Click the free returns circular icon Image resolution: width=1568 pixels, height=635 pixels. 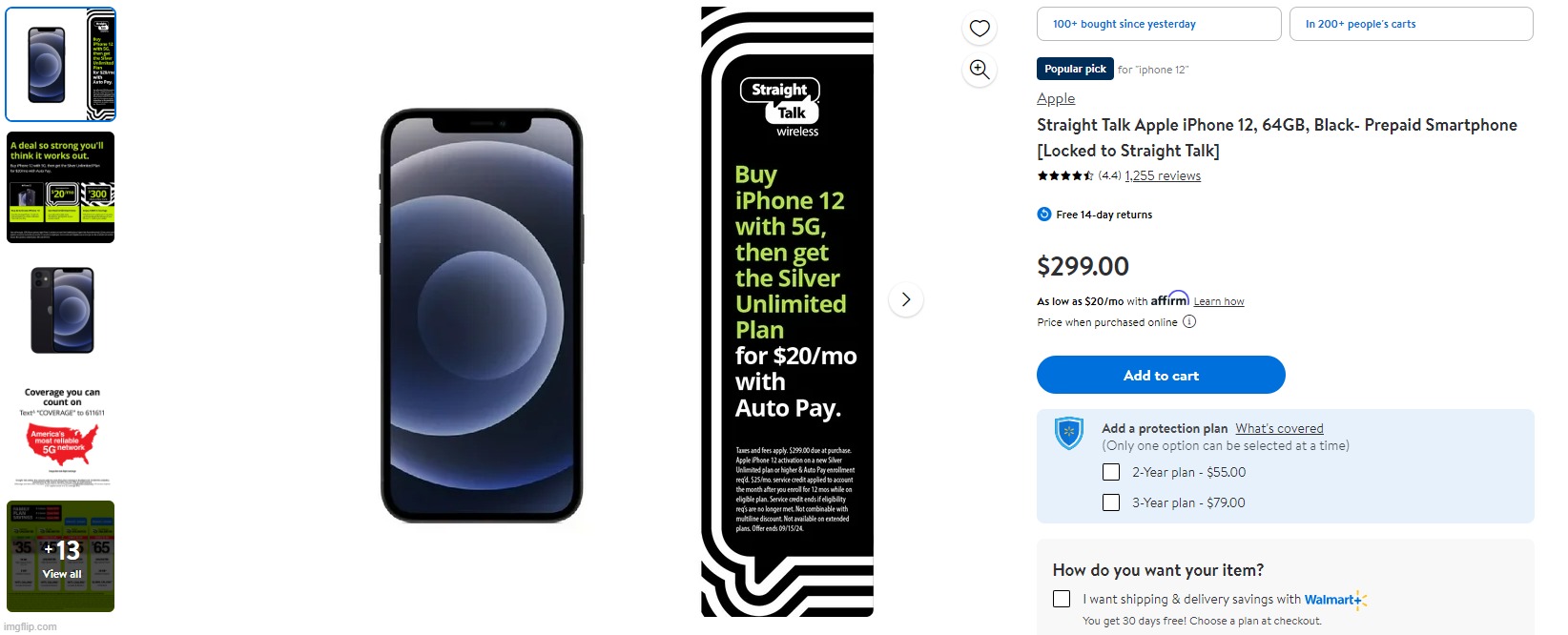pos(1044,215)
